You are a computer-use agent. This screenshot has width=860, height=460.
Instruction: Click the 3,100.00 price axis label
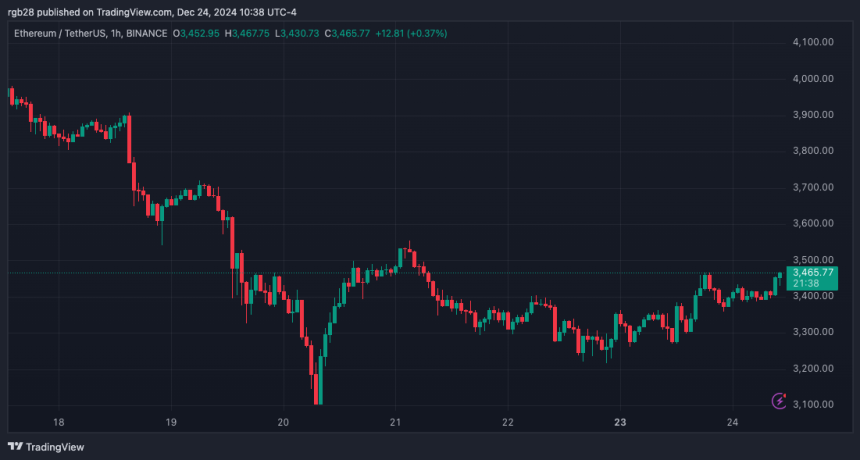[814, 404]
